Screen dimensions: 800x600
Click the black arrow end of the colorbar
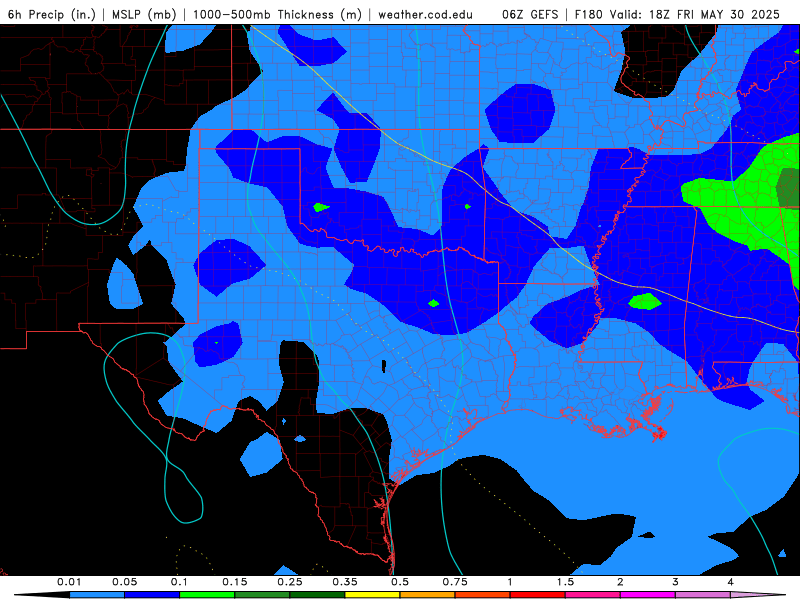coord(42,595)
